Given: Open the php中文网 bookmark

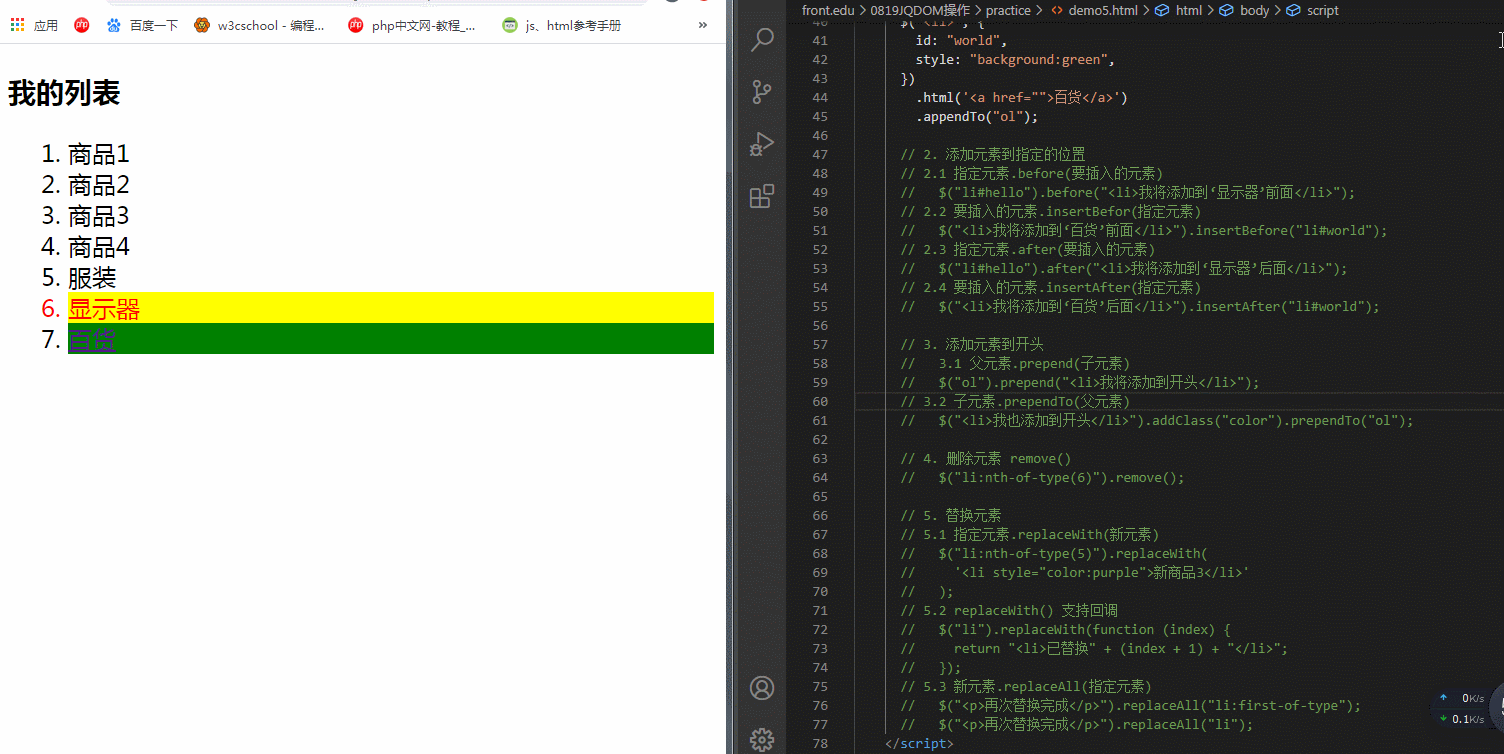Looking at the screenshot, I should coord(412,25).
